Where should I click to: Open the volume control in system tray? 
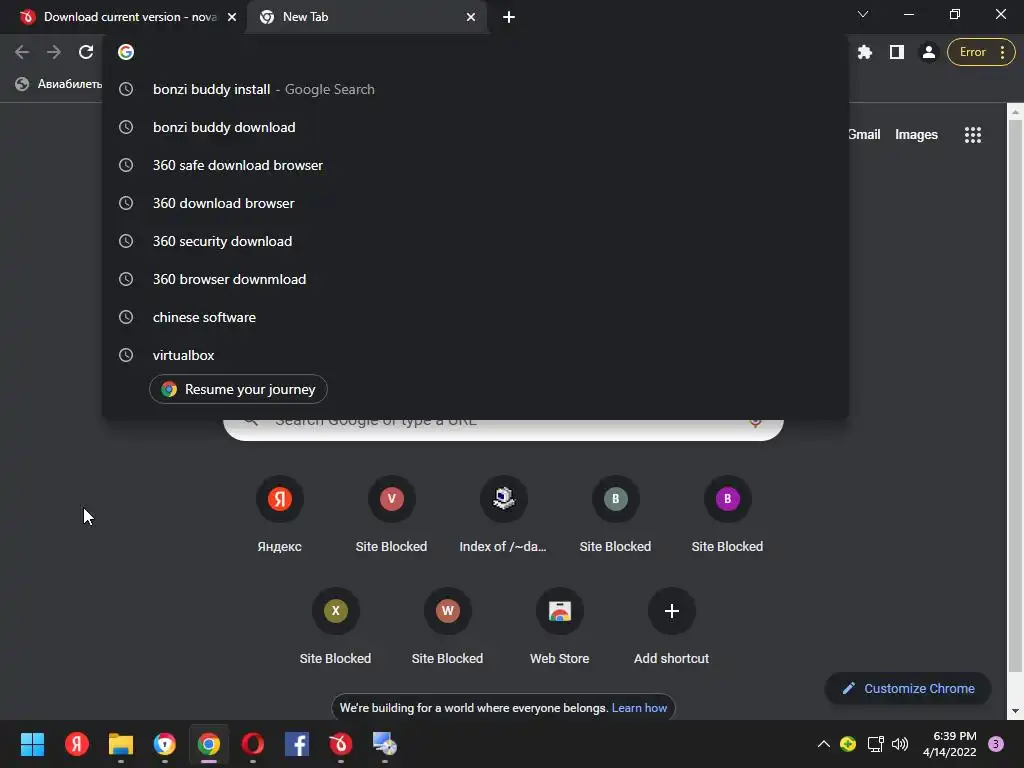[x=900, y=744]
